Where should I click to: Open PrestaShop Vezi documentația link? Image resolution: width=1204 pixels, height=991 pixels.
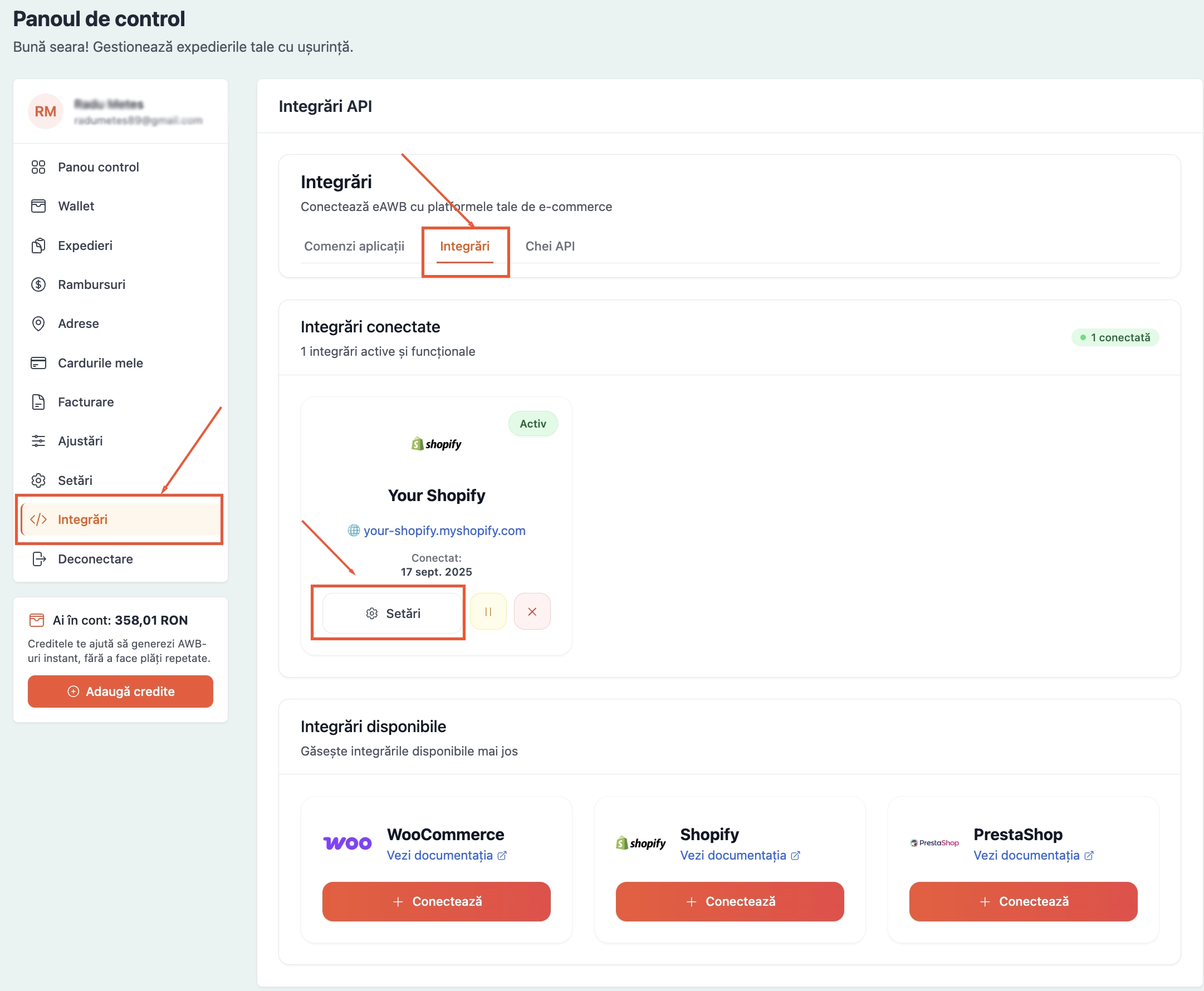tap(1033, 855)
